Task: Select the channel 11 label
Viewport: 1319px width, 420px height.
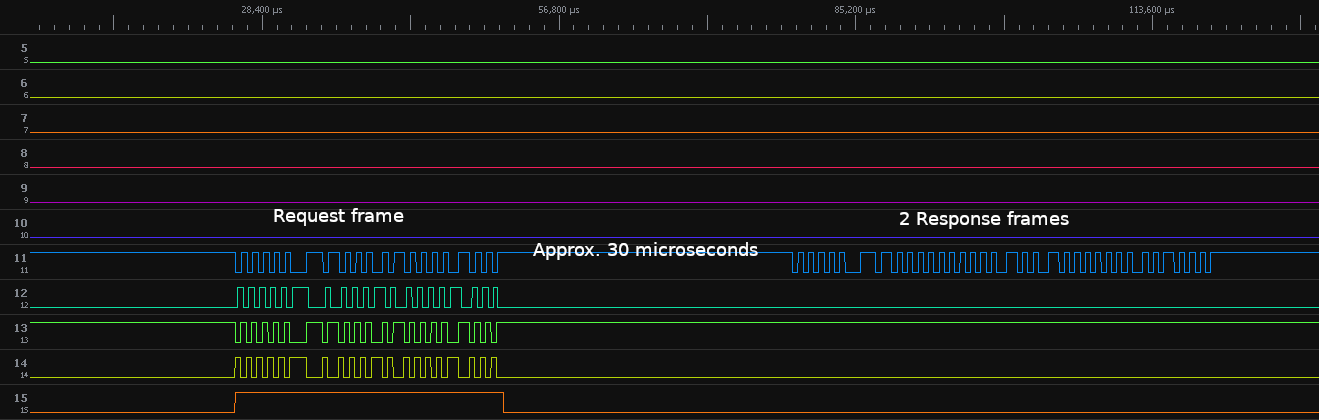Action: pyautogui.click(x=22, y=258)
